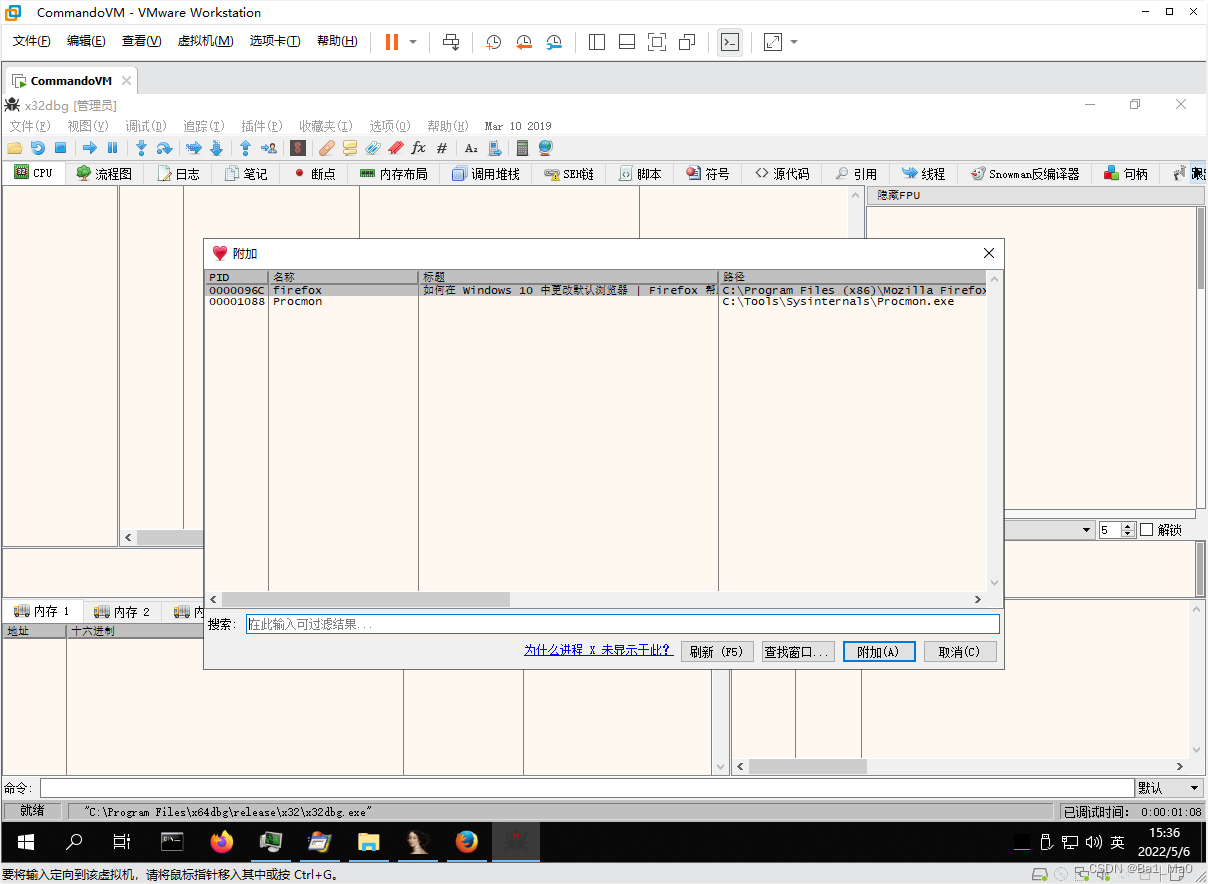
Task: Click VMware send Ctrl+Alt+Del icon
Action: (451, 42)
